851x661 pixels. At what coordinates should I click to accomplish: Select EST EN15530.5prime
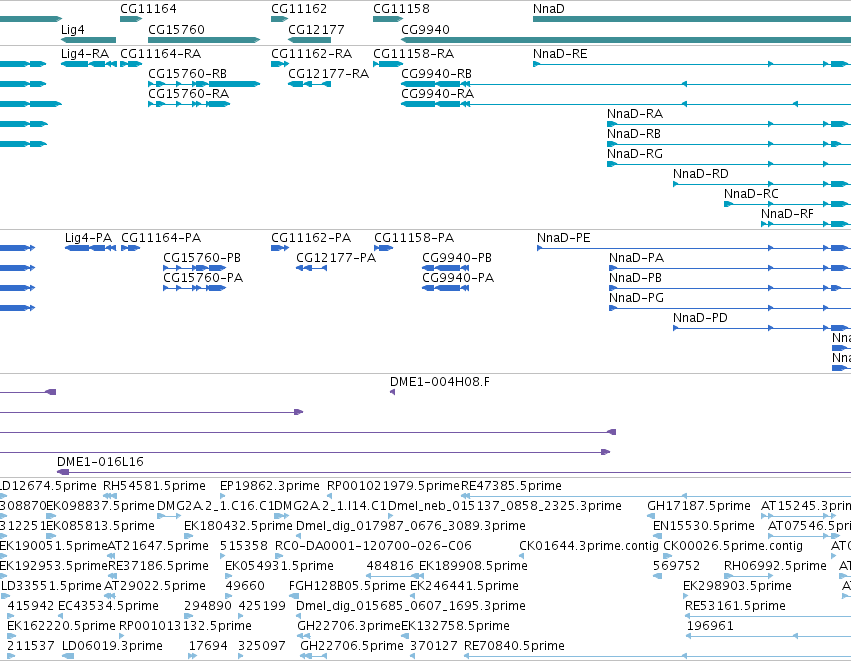(x=703, y=526)
